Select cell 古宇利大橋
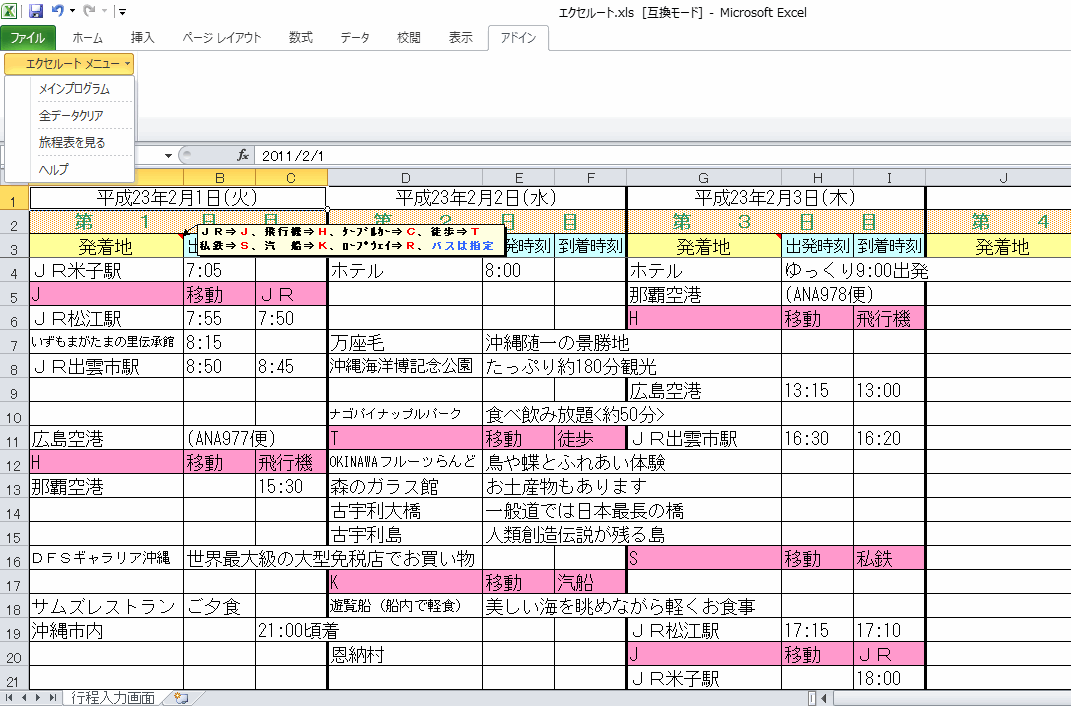Image resolution: width=1071 pixels, height=706 pixels. click(405, 510)
